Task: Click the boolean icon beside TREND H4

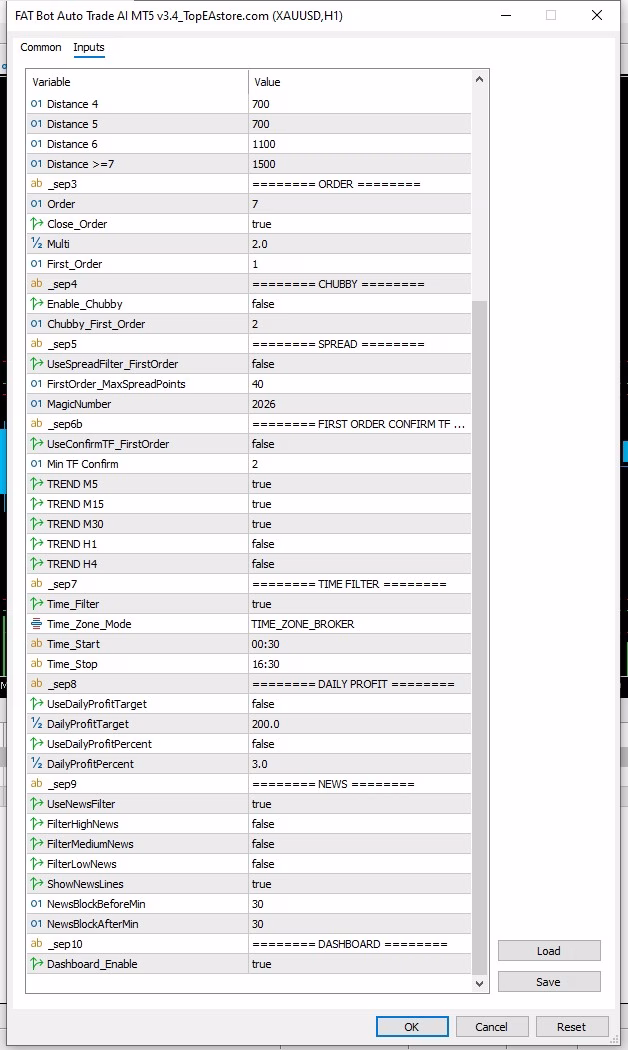Action: (36, 564)
